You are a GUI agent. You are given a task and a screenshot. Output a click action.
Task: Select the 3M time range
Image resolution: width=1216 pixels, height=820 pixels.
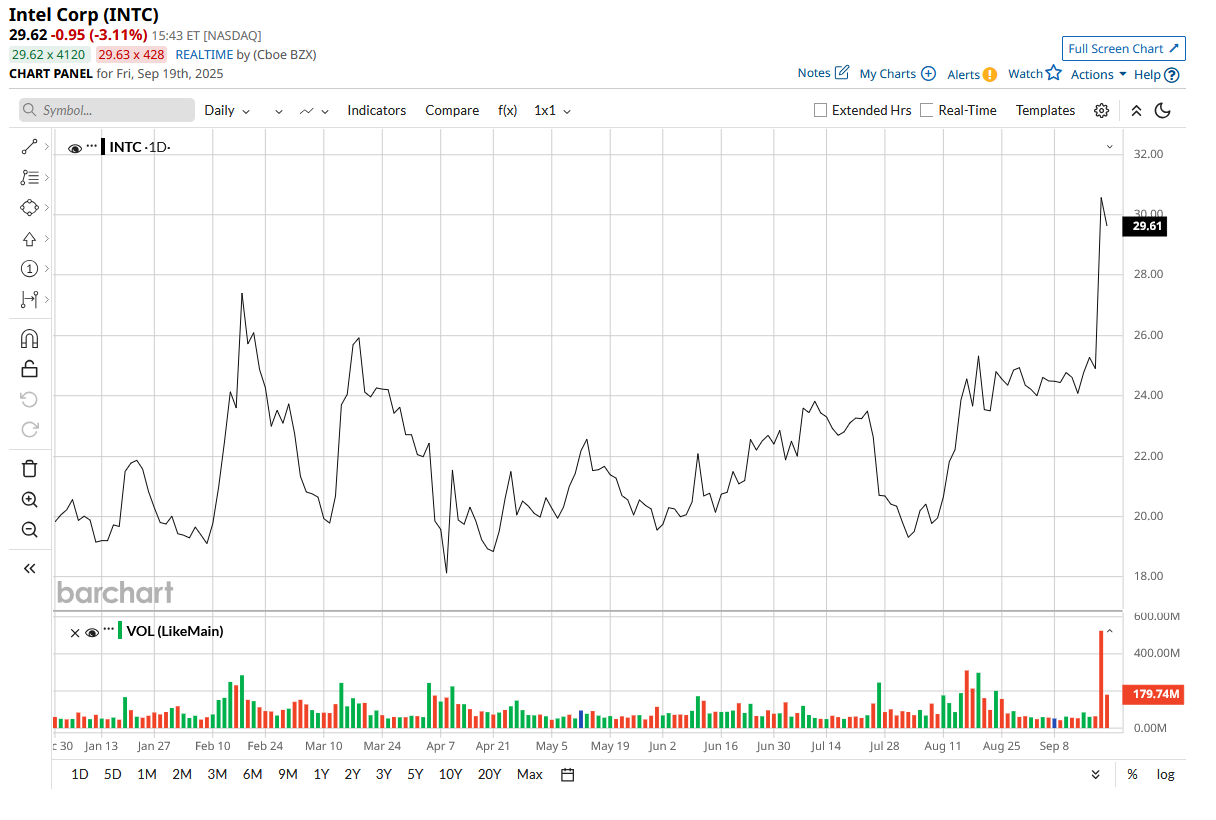click(217, 774)
